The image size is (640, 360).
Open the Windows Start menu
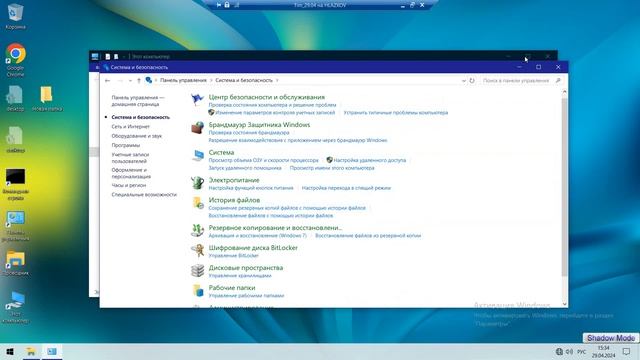click(10, 351)
